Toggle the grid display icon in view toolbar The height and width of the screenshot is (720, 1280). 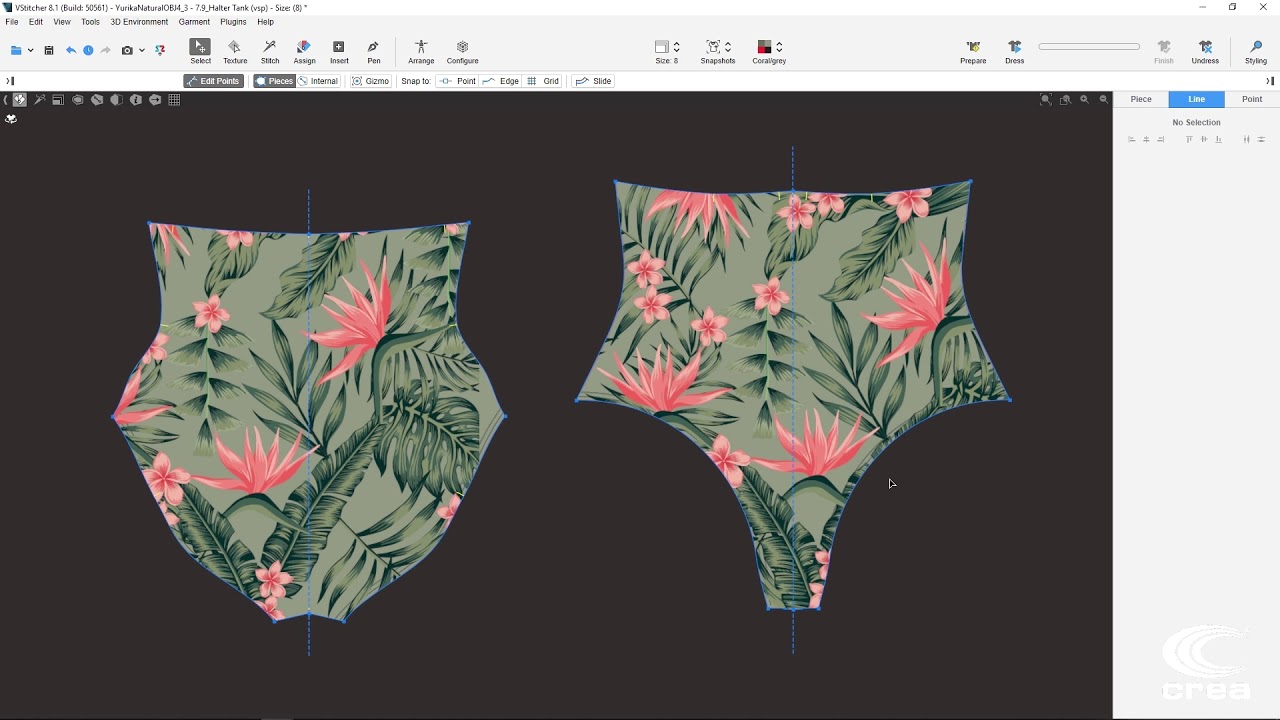[x=174, y=100]
